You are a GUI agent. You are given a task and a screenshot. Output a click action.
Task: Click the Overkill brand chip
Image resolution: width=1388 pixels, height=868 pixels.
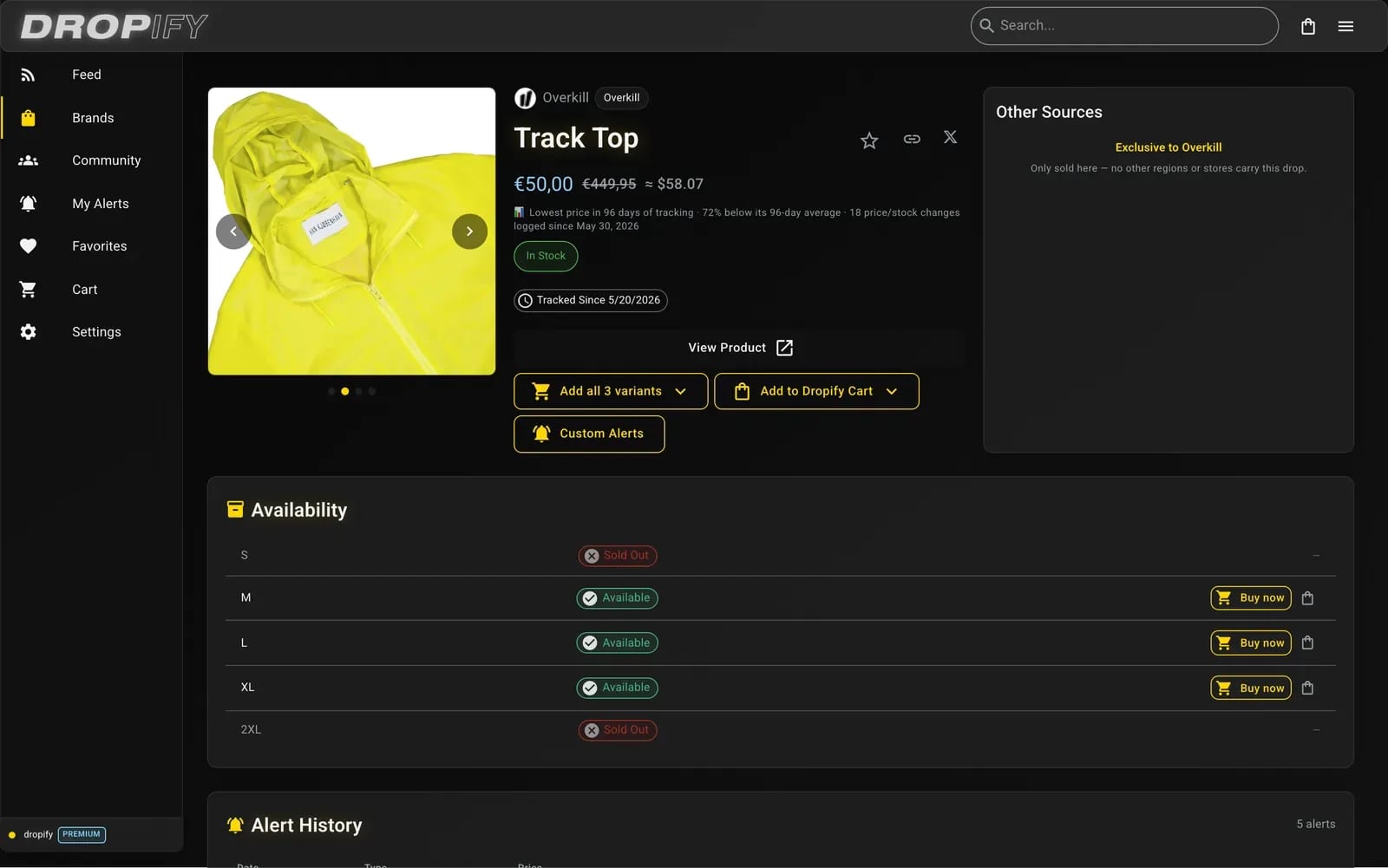coord(621,98)
